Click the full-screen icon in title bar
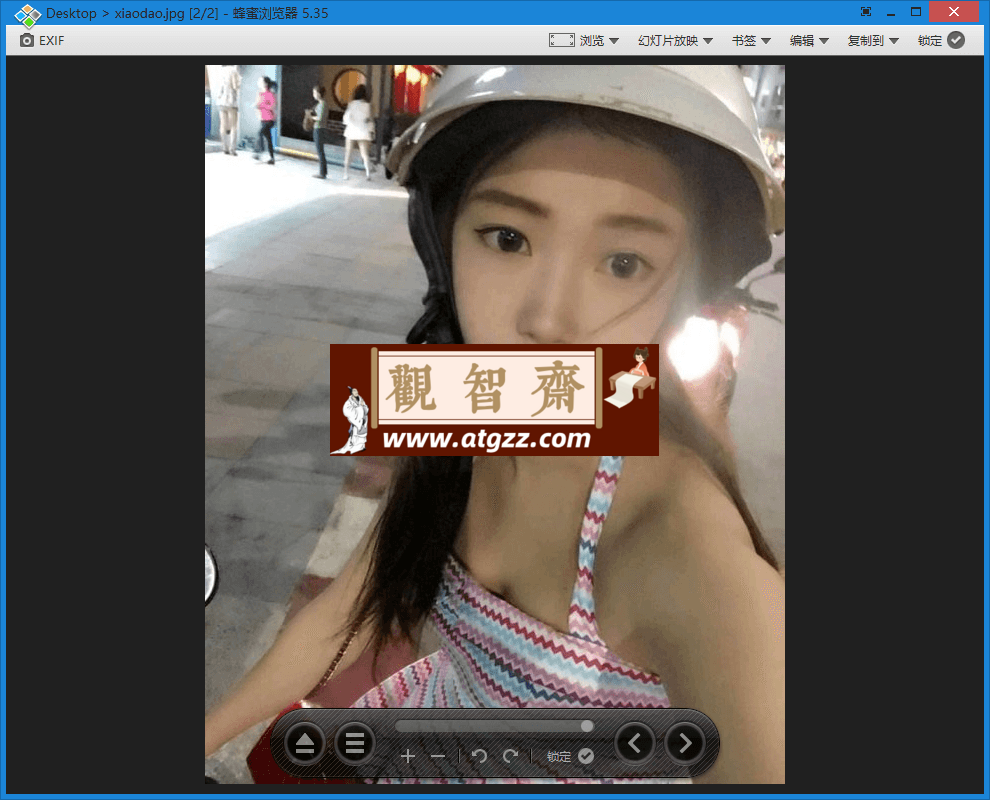This screenshot has height=800, width=990. pos(866,12)
